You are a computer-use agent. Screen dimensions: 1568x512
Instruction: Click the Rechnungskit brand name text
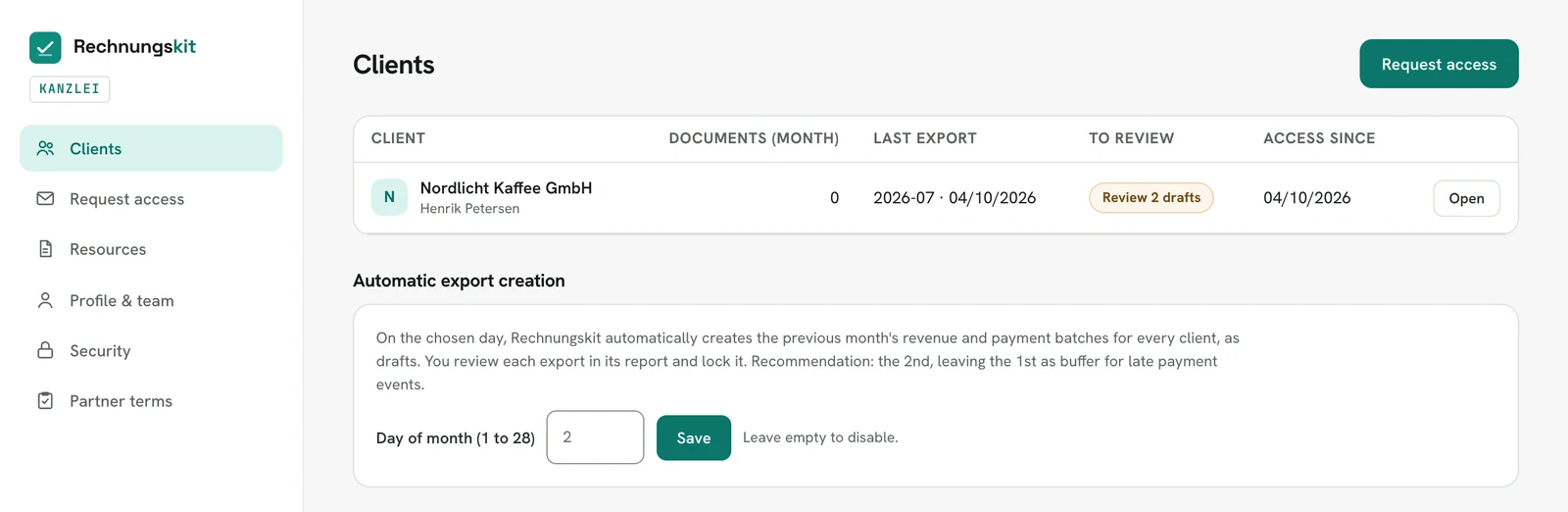134,47
